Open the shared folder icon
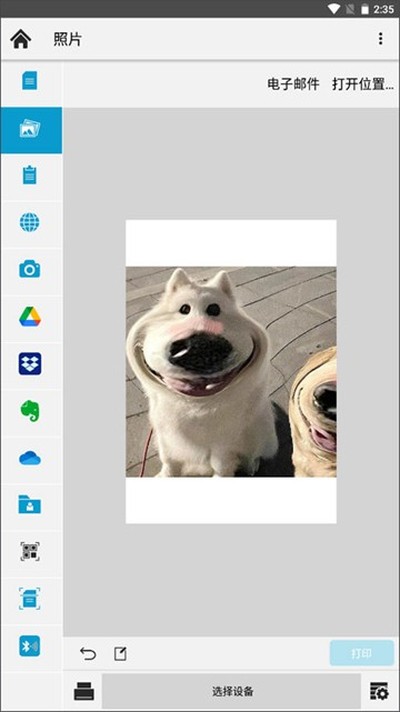 [30, 504]
